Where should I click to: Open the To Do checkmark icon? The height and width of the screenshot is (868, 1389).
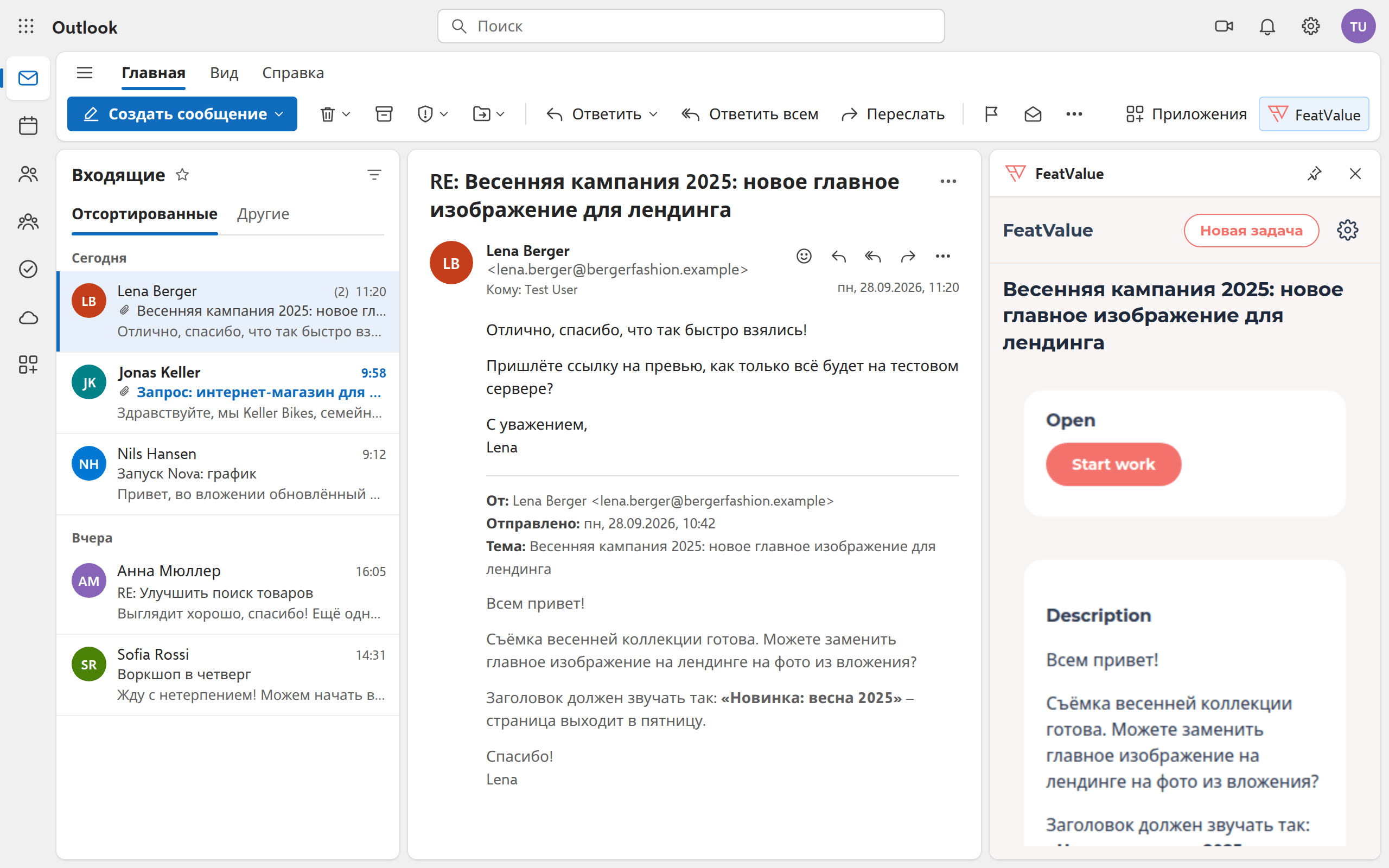coord(28,269)
